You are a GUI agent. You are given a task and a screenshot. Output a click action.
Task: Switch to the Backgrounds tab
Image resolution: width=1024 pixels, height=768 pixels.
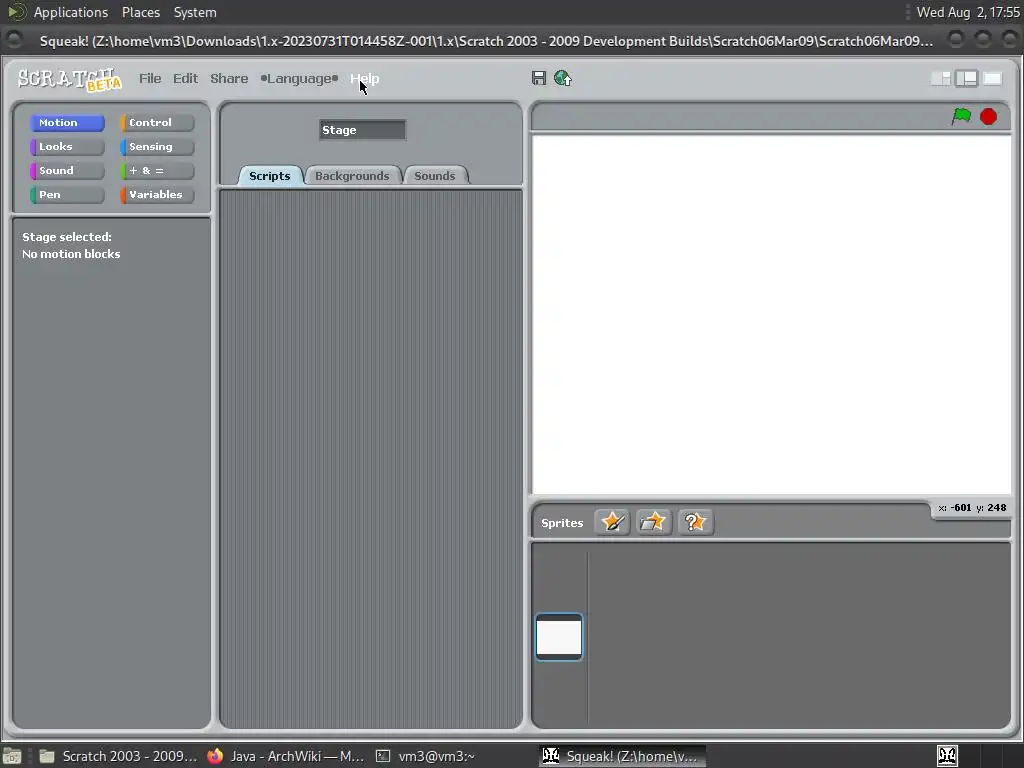[x=352, y=176]
